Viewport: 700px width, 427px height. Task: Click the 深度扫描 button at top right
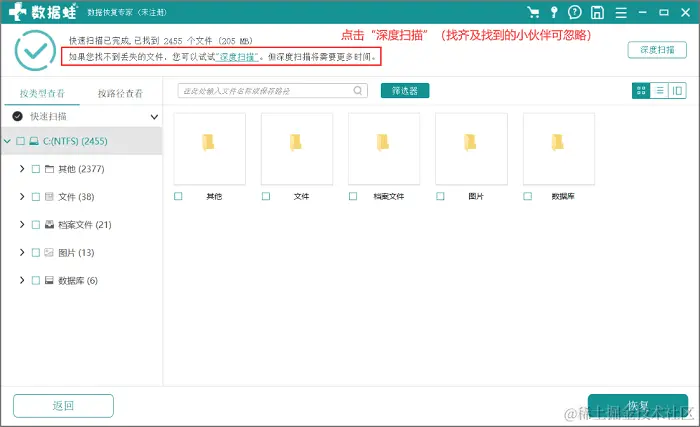tap(657, 50)
